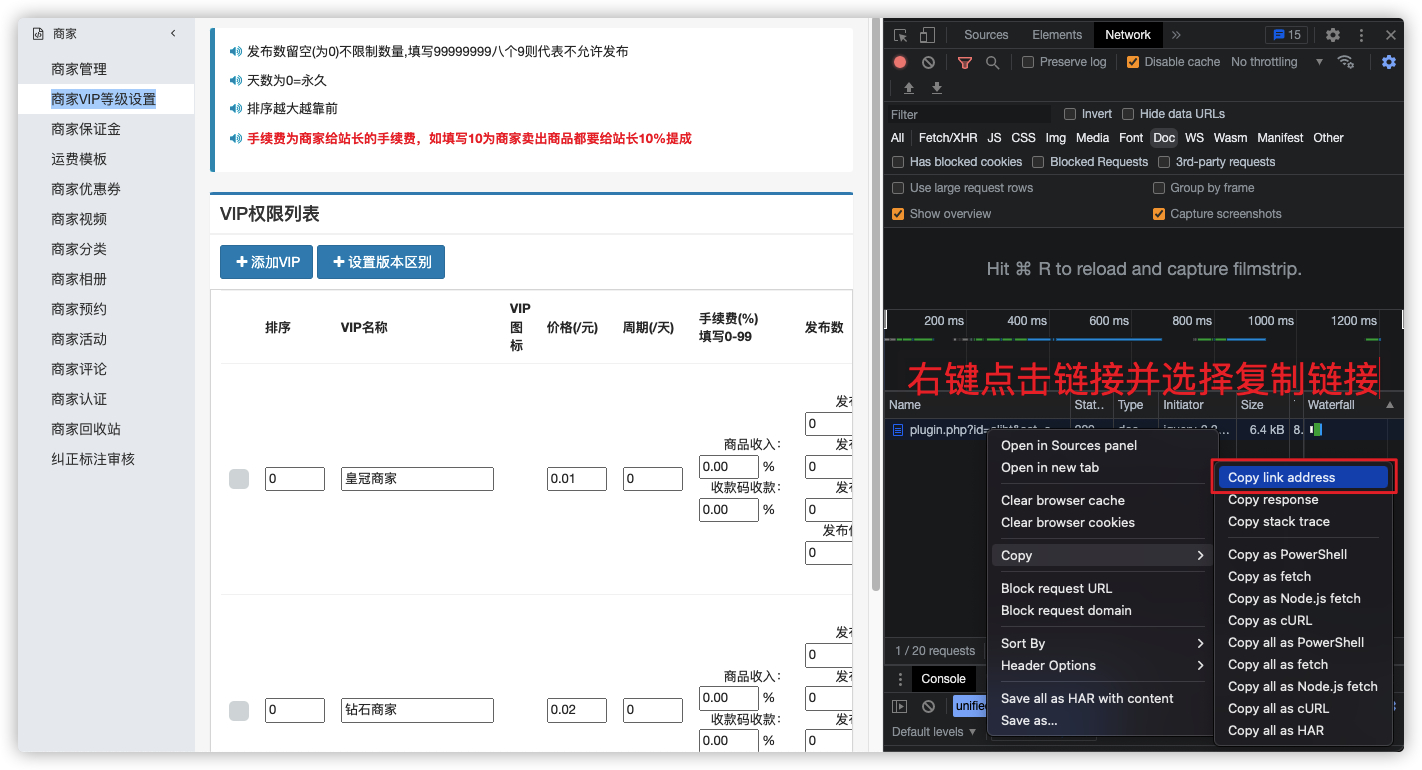
Task: Choose Open in new tab
Action: (1050, 467)
